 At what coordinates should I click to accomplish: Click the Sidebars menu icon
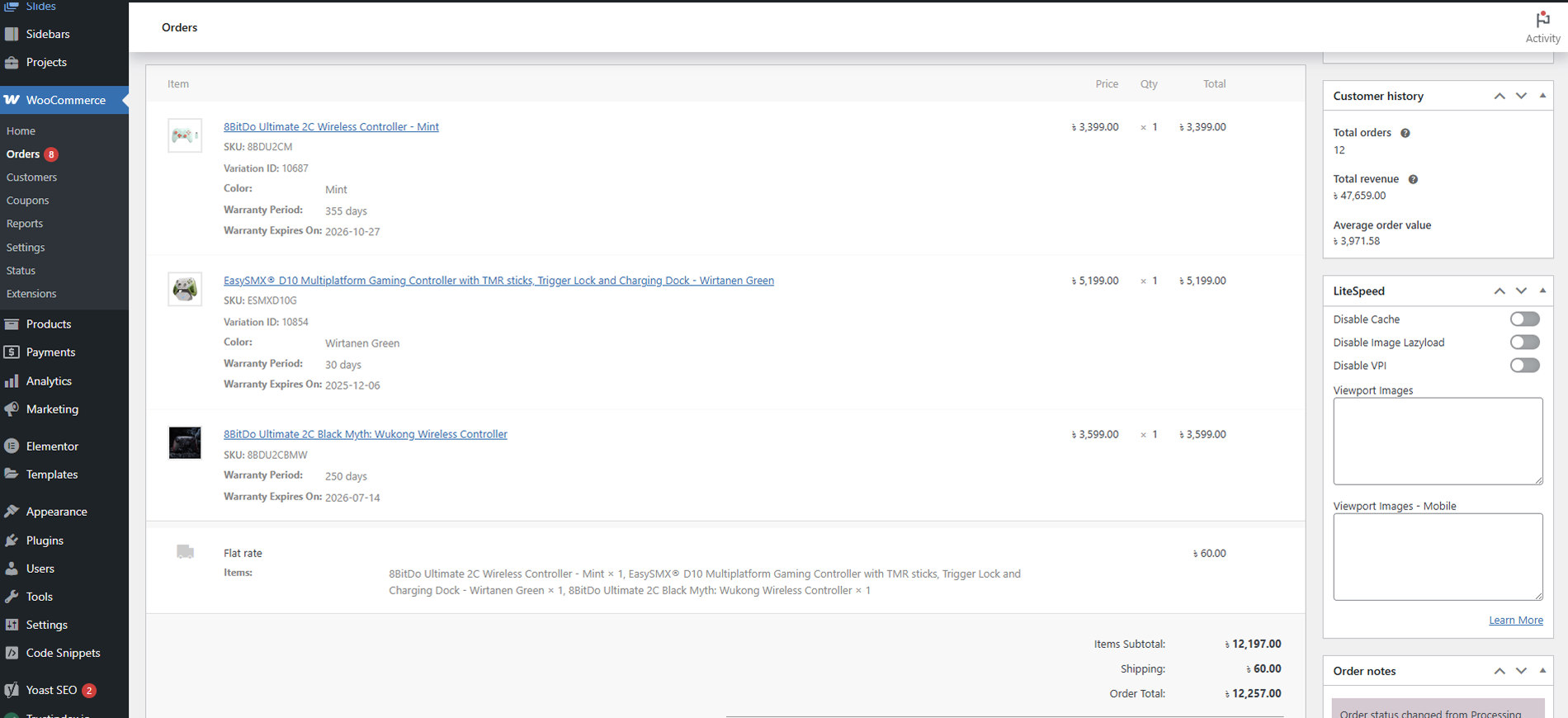point(12,34)
